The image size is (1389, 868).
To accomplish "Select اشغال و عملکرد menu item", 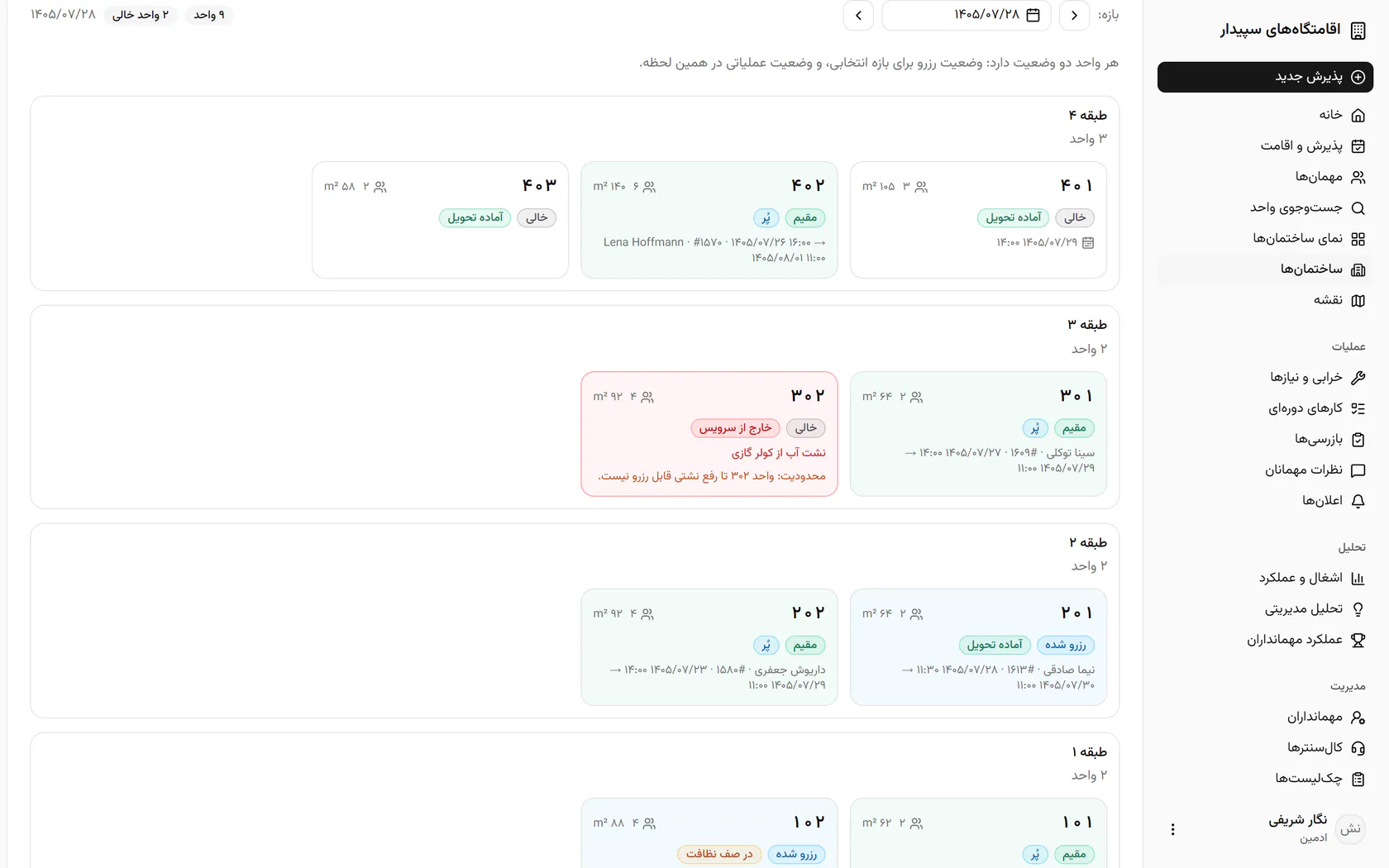I will coord(1265,578).
